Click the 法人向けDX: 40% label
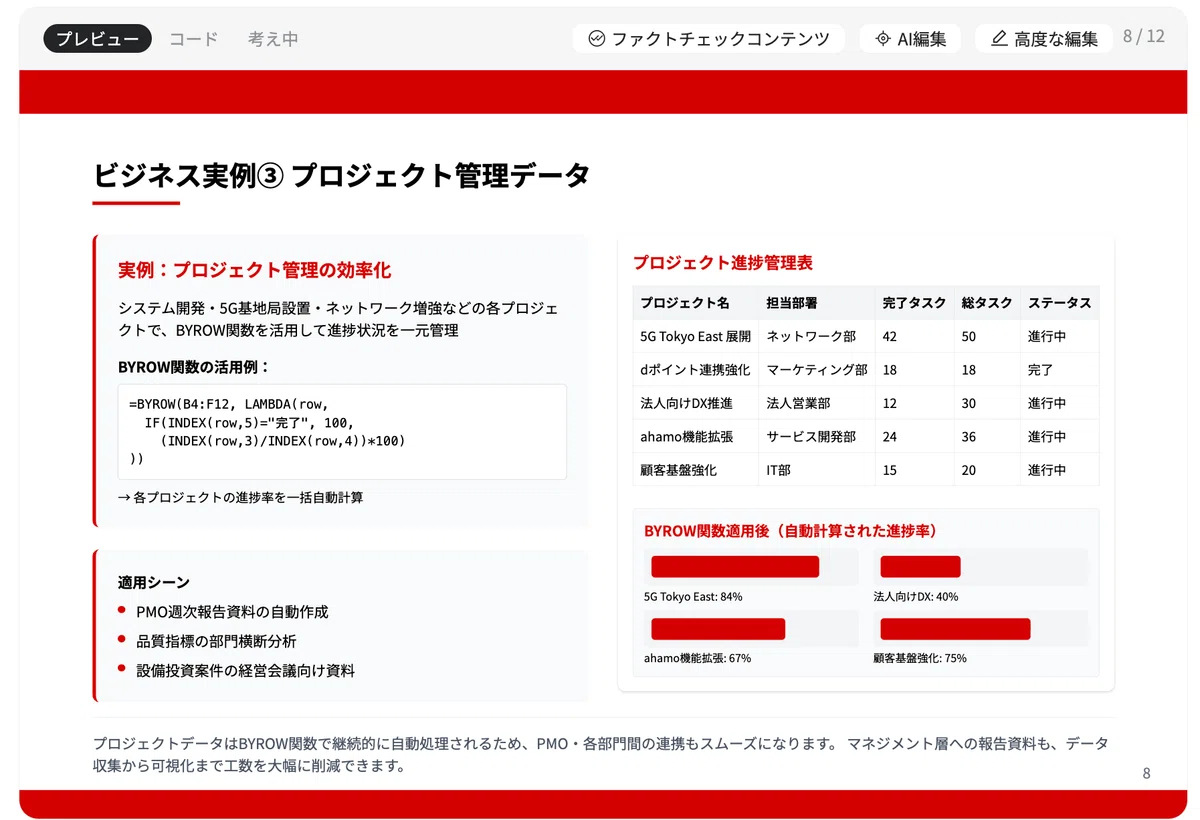The height and width of the screenshot is (820, 1200). [915, 597]
